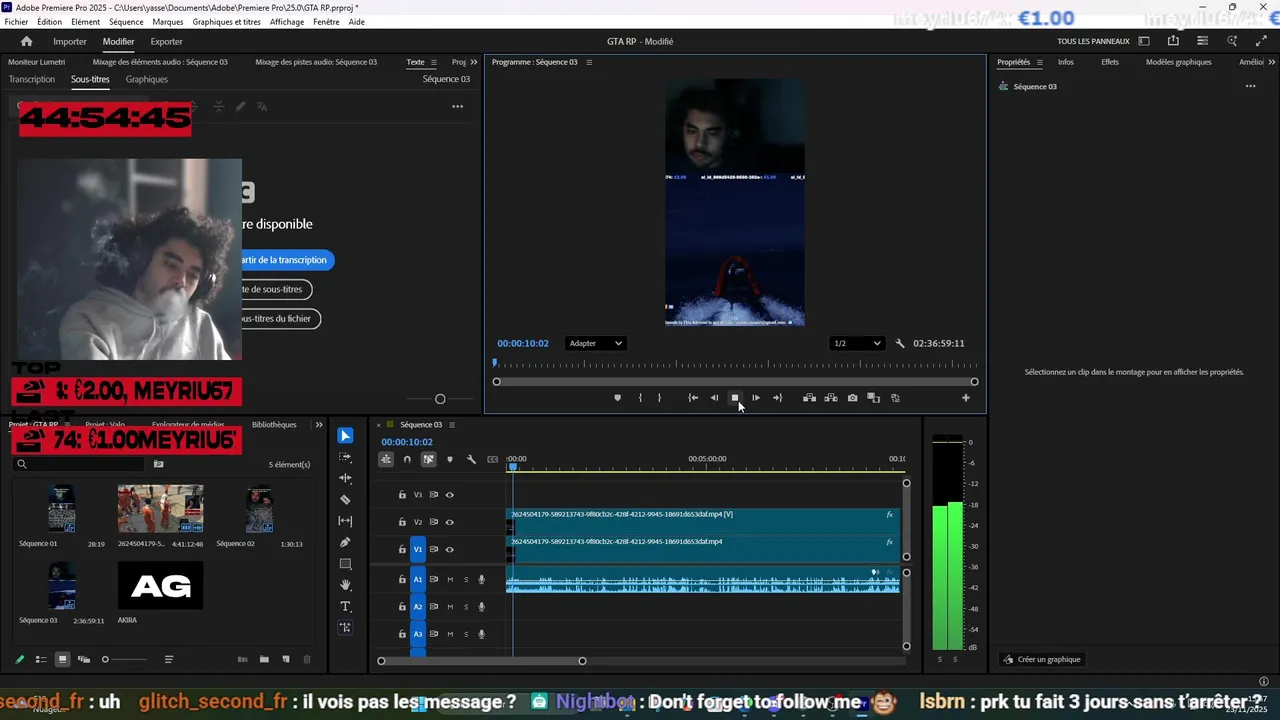Toggle V2 track visibility eye

449,522
